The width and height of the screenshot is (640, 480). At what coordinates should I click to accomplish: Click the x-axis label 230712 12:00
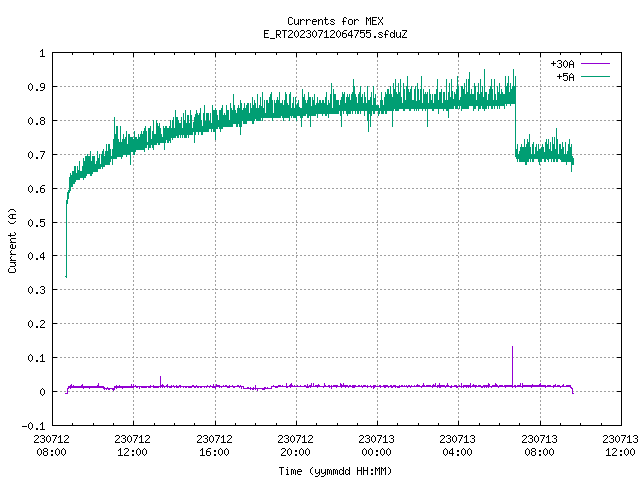(x=132, y=445)
